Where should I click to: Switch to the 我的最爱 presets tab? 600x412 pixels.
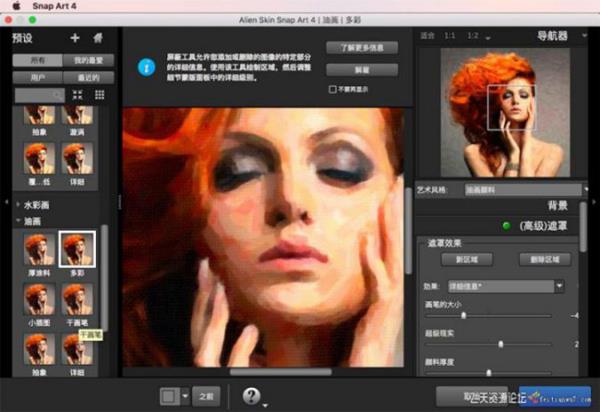pyautogui.click(x=85, y=61)
